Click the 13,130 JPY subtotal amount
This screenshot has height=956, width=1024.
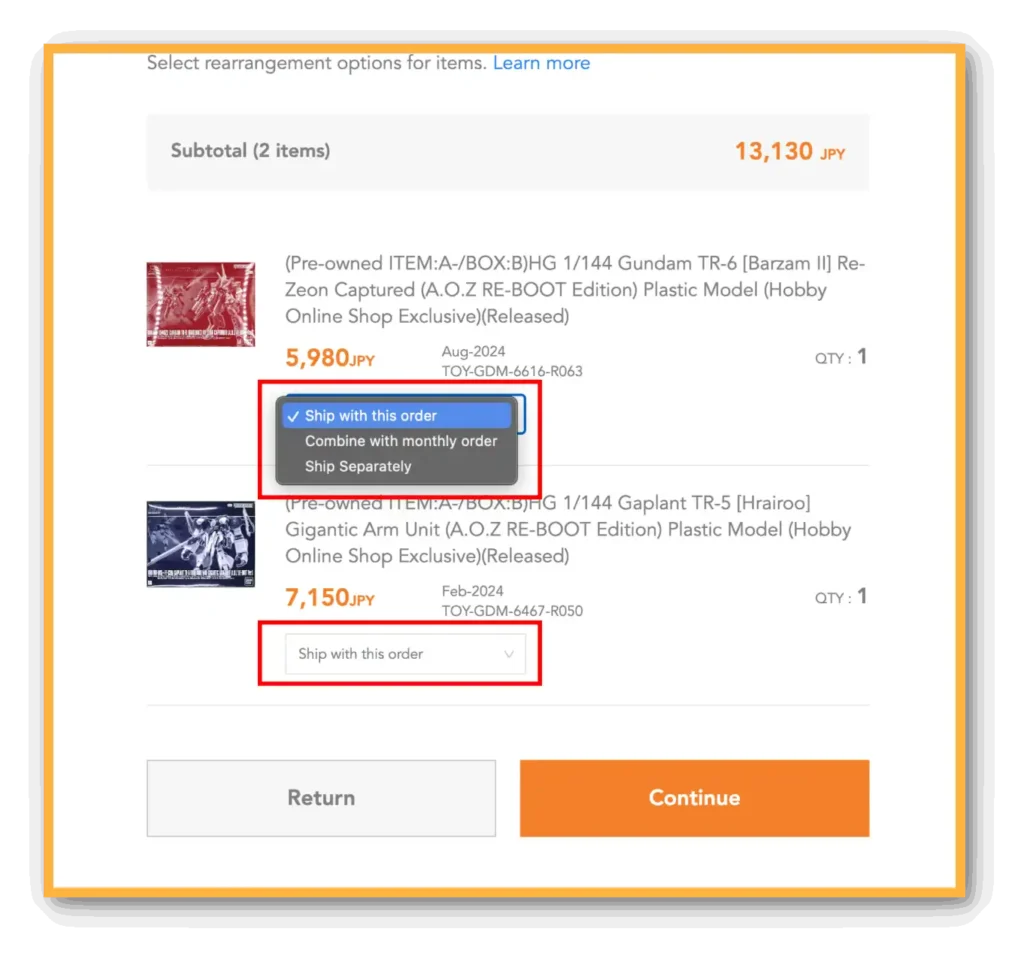(x=790, y=151)
